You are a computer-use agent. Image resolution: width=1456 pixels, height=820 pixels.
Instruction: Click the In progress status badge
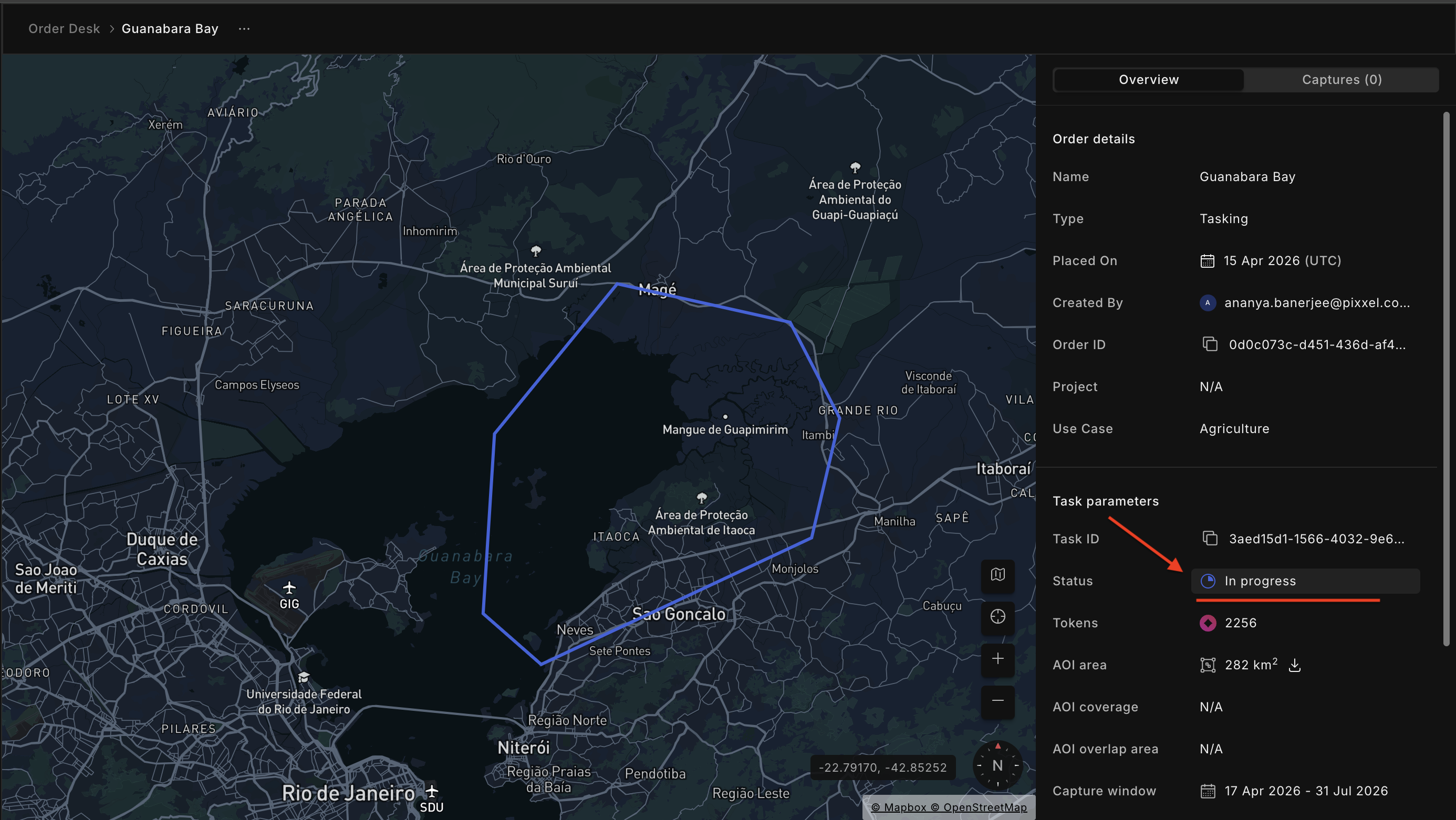point(1305,581)
